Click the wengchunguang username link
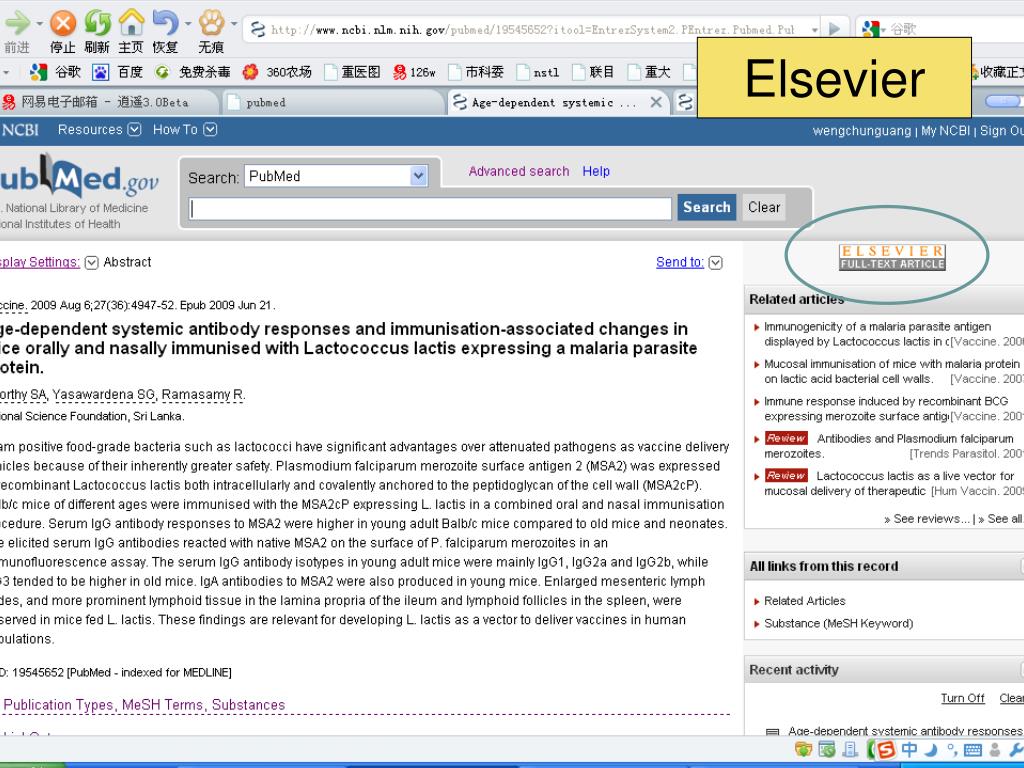 pyautogui.click(x=861, y=131)
